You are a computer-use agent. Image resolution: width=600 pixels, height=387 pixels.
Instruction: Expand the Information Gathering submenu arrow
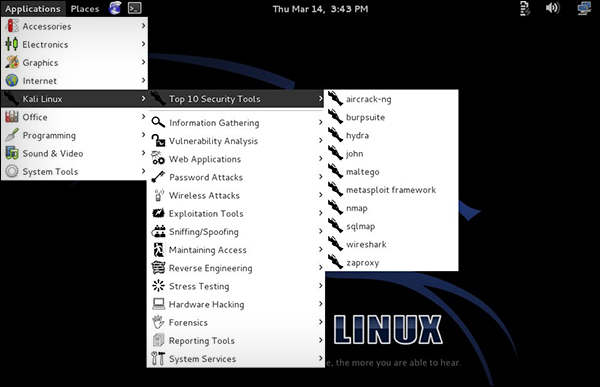point(320,122)
